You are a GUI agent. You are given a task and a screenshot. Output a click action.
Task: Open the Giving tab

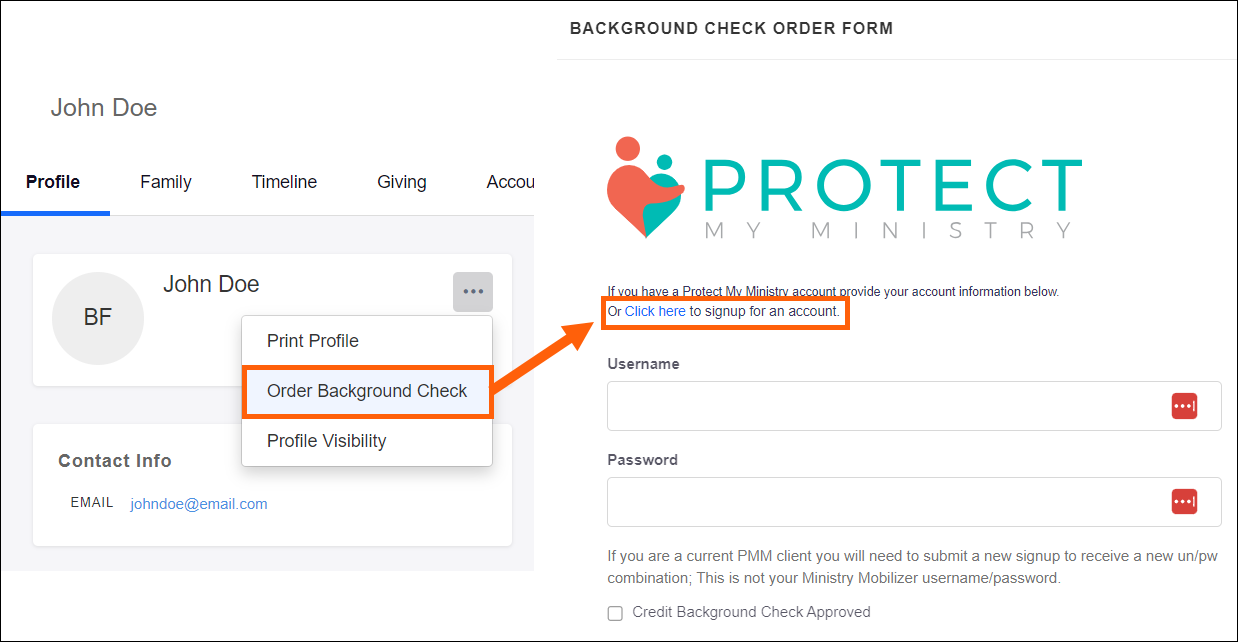tap(402, 182)
